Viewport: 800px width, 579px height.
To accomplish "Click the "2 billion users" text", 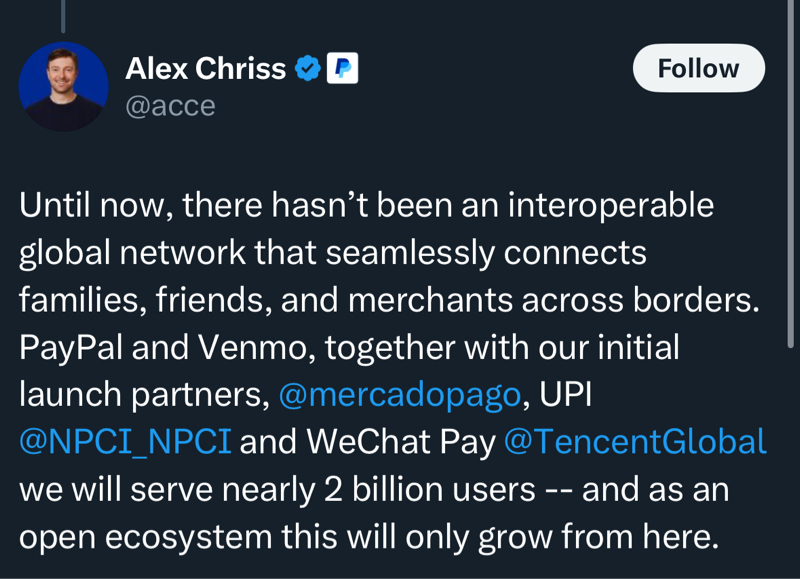I will click(430, 489).
